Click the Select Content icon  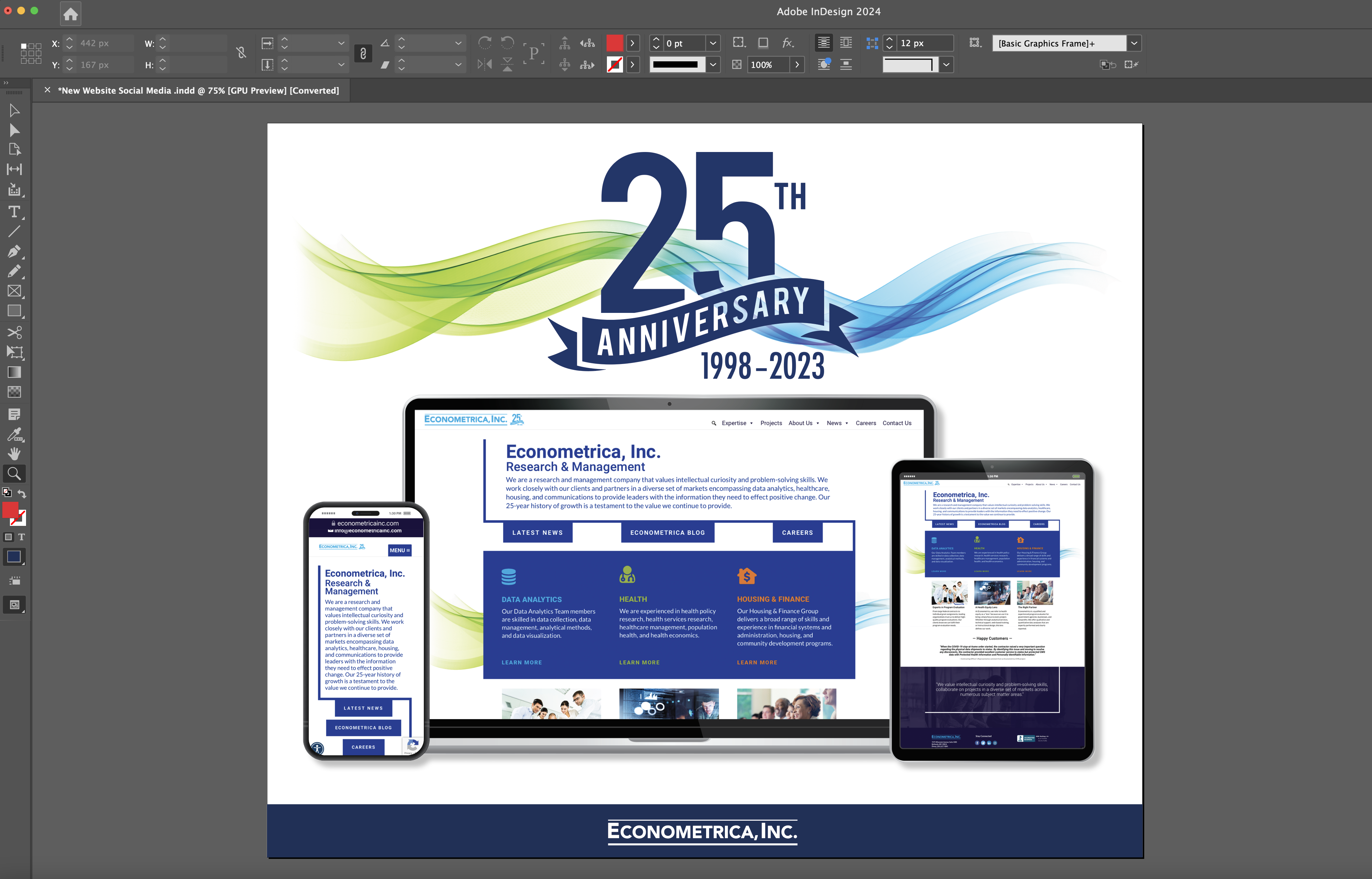[x=564, y=65]
